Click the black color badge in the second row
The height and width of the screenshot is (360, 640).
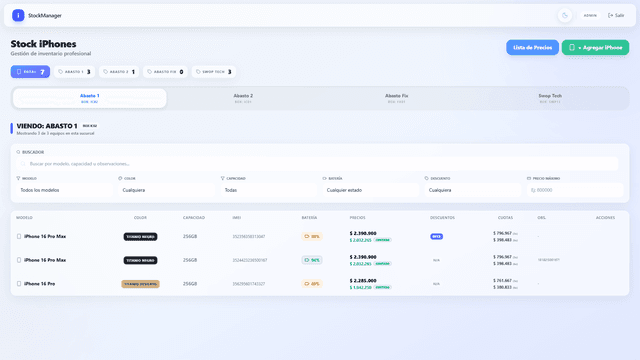(x=140, y=260)
